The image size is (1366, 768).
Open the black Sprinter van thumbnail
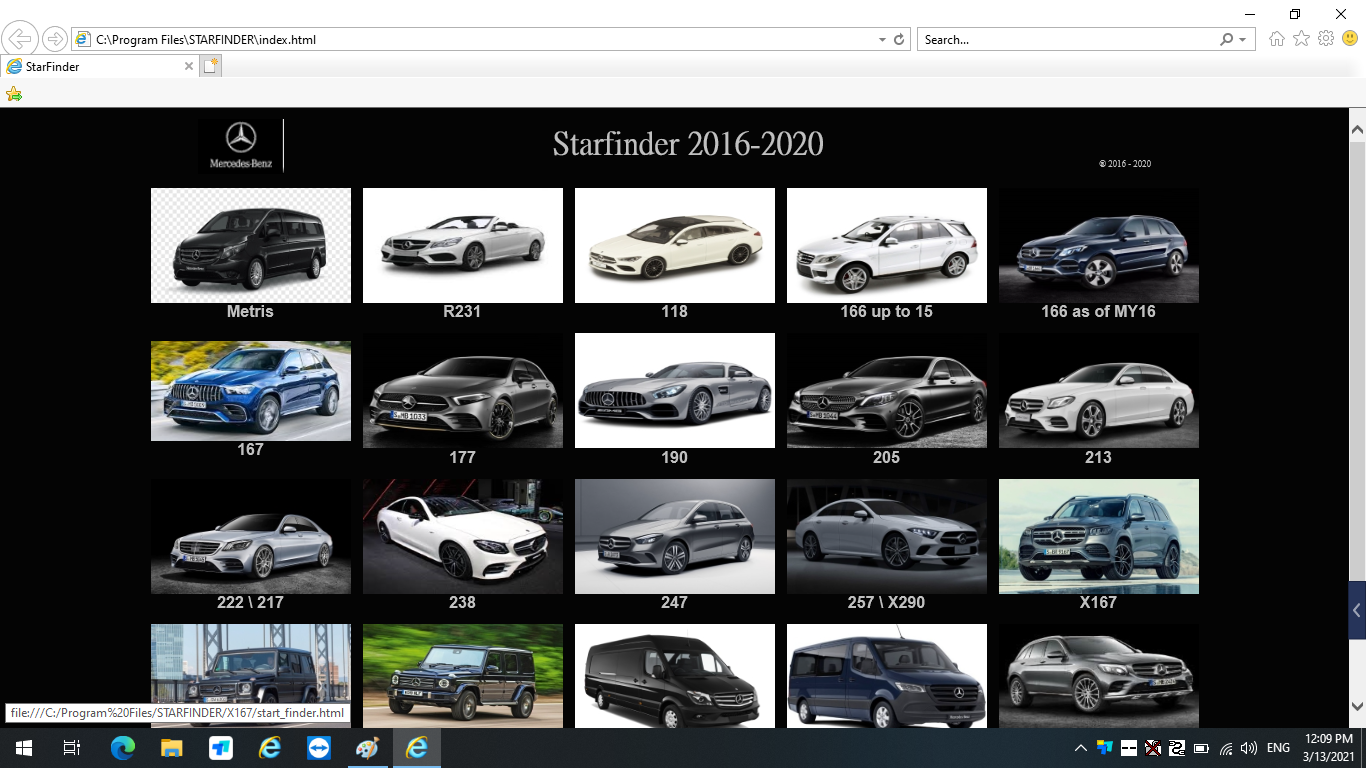(x=675, y=676)
